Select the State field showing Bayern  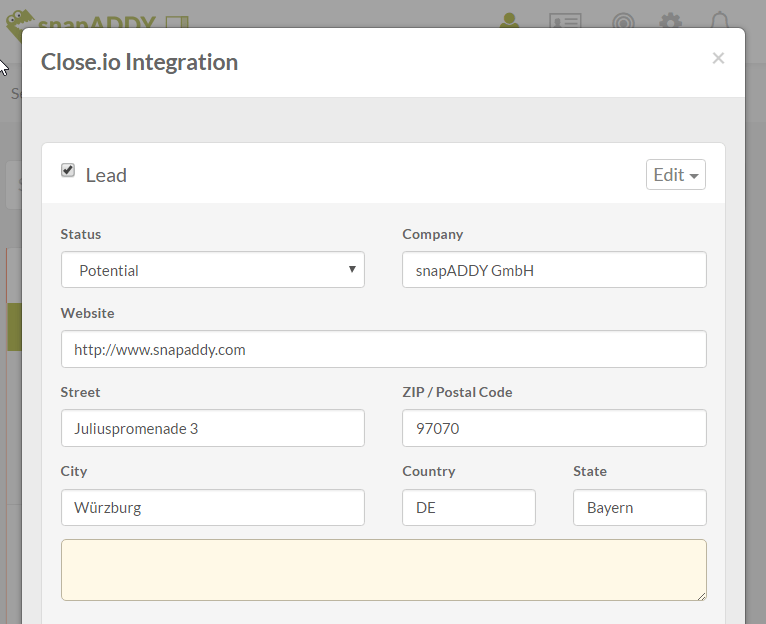click(x=639, y=507)
